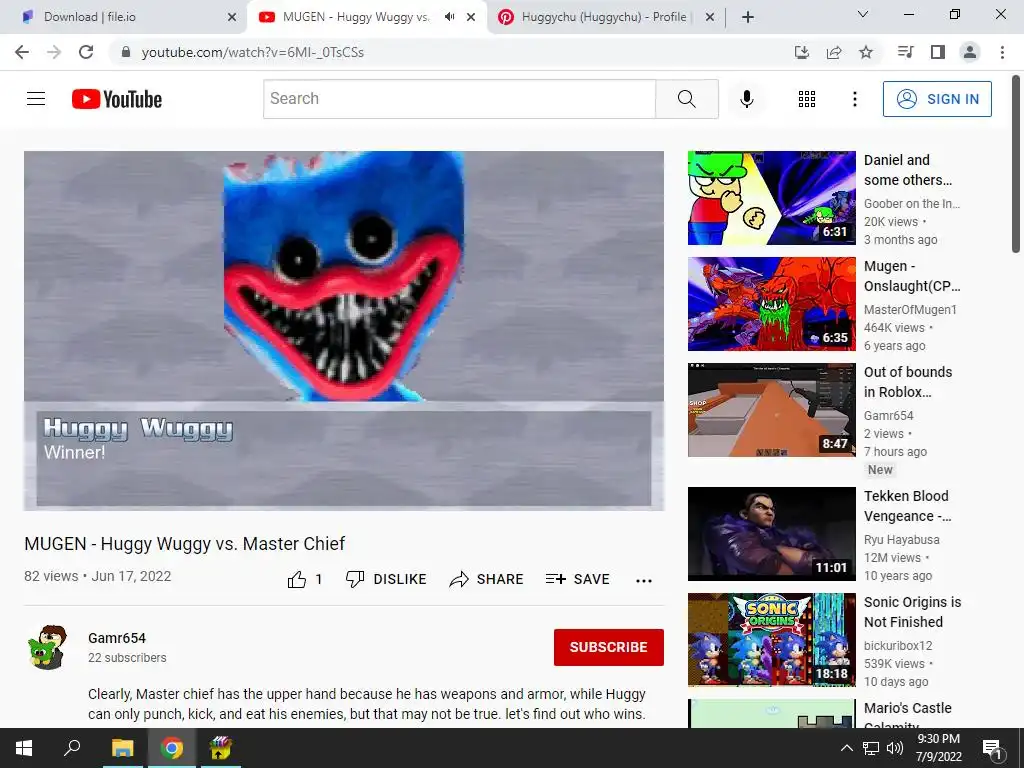Click the install app icon in address bar

pyautogui.click(x=801, y=52)
